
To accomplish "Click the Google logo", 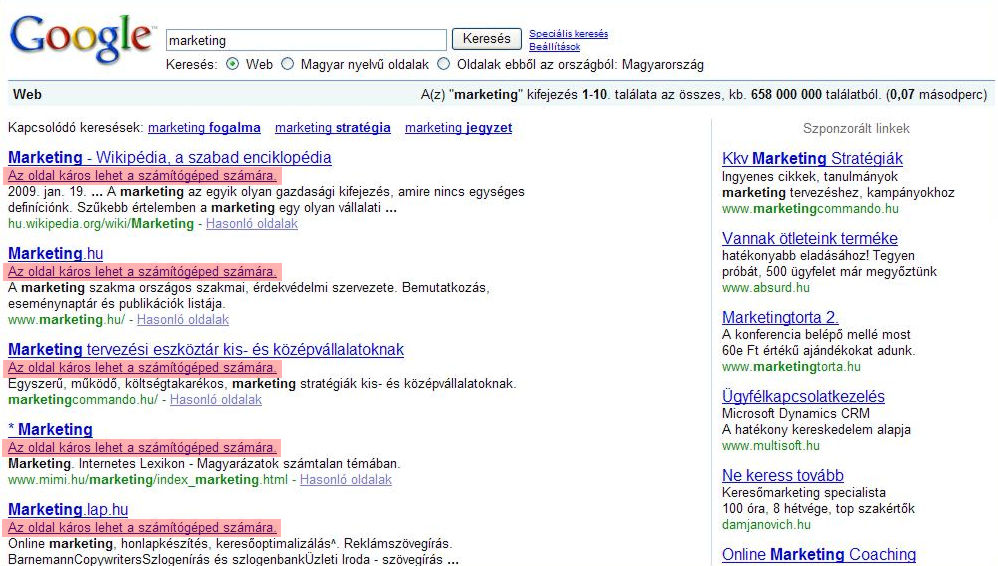I will pyautogui.click(x=82, y=38).
